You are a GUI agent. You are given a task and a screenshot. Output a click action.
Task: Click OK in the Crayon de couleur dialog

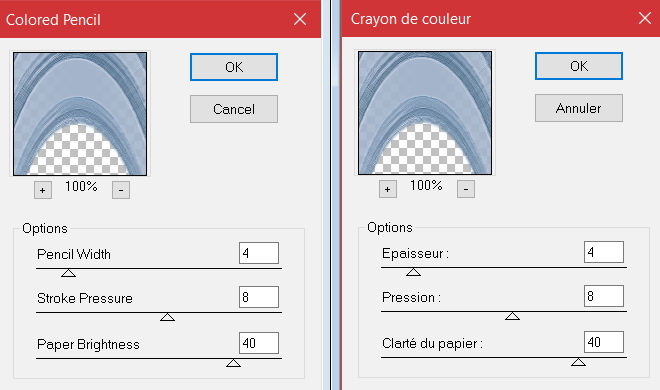[x=579, y=66]
